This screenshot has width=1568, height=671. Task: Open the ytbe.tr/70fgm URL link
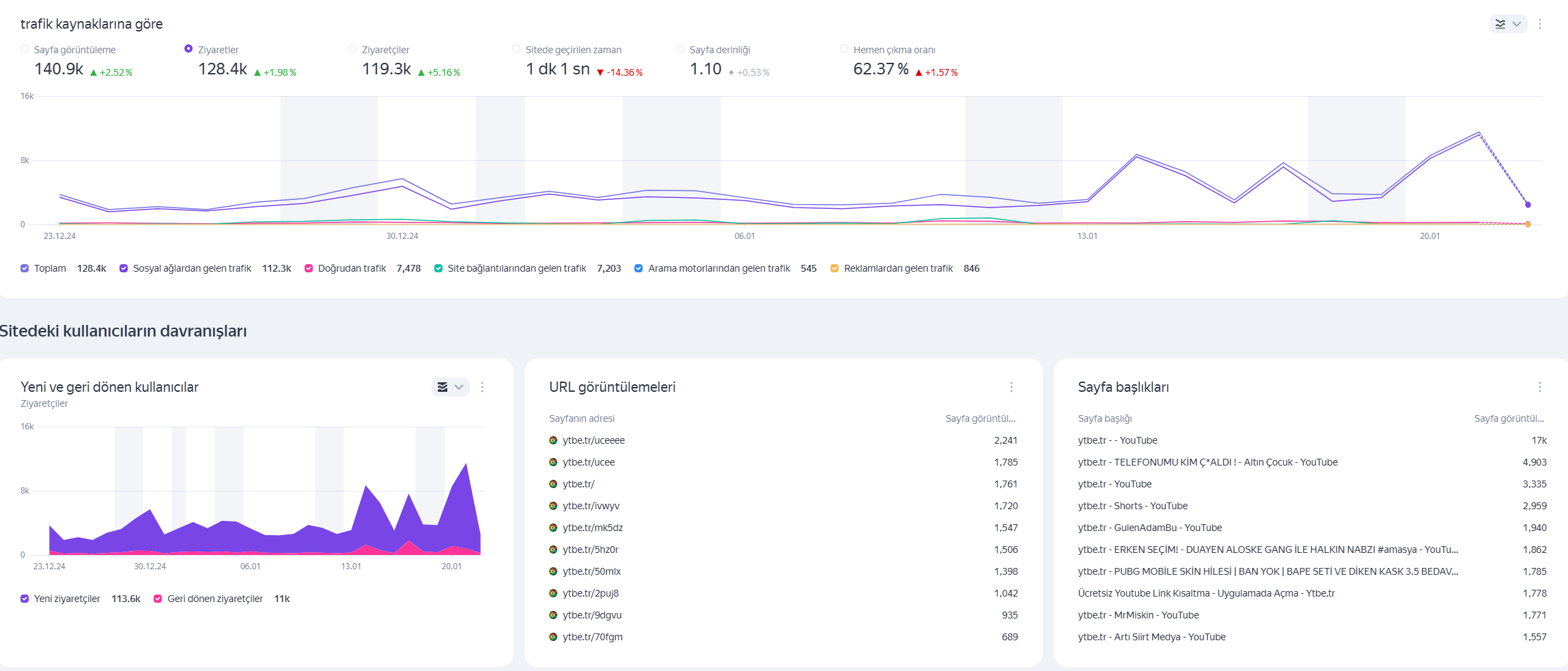pyautogui.click(x=593, y=637)
